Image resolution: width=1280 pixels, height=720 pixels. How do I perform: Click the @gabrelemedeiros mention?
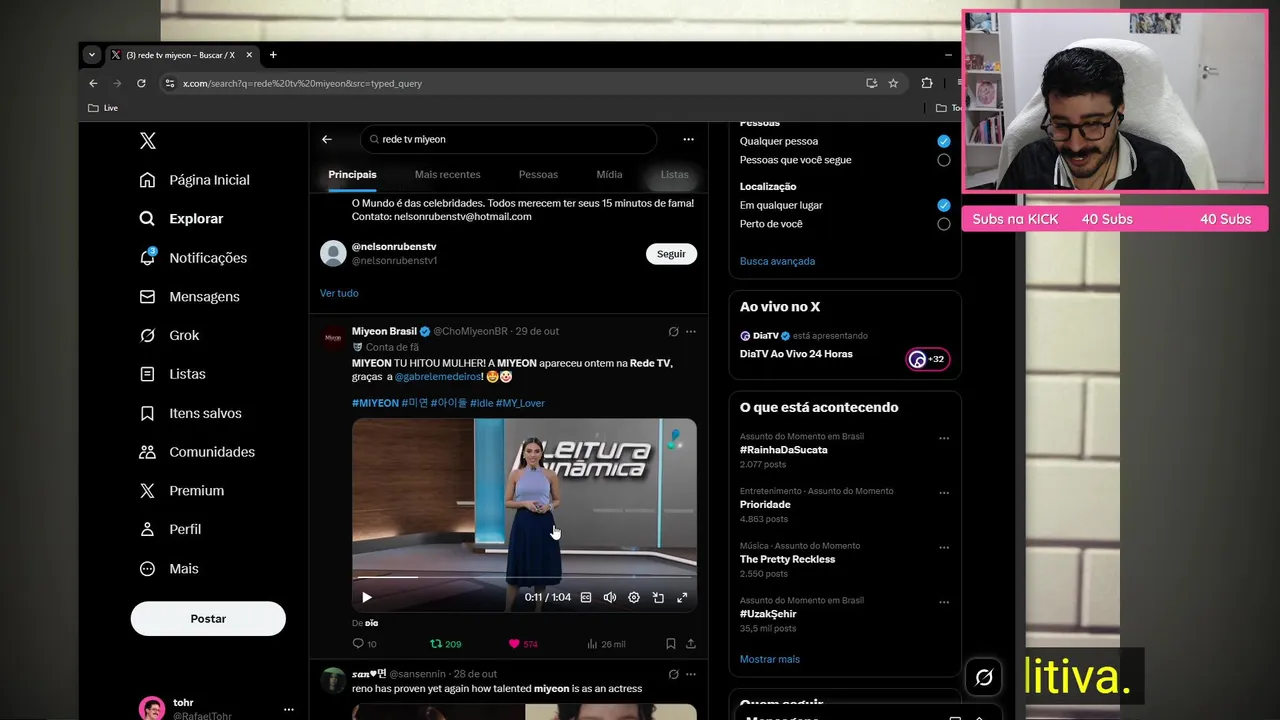438,377
